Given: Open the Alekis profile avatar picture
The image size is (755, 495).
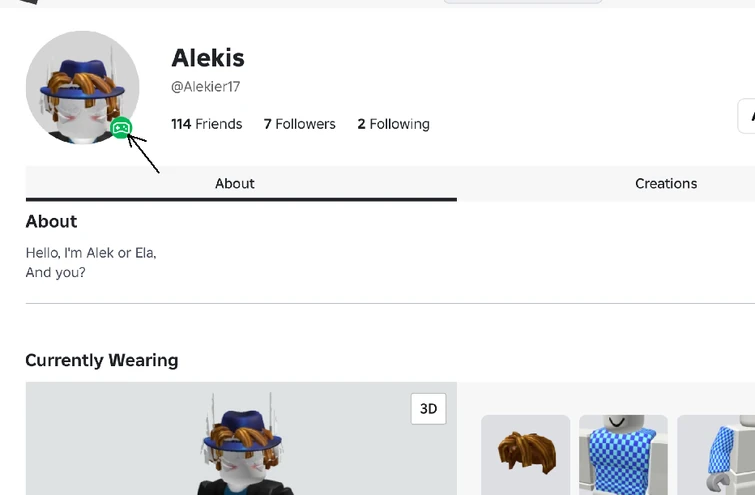Looking at the screenshot, I should (82, 88).
